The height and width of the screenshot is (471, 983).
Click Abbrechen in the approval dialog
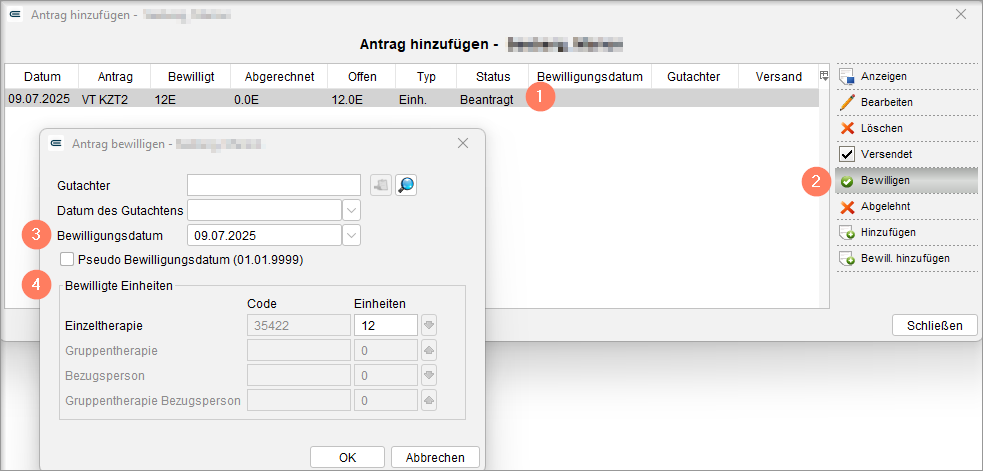(x=435, y=457)
